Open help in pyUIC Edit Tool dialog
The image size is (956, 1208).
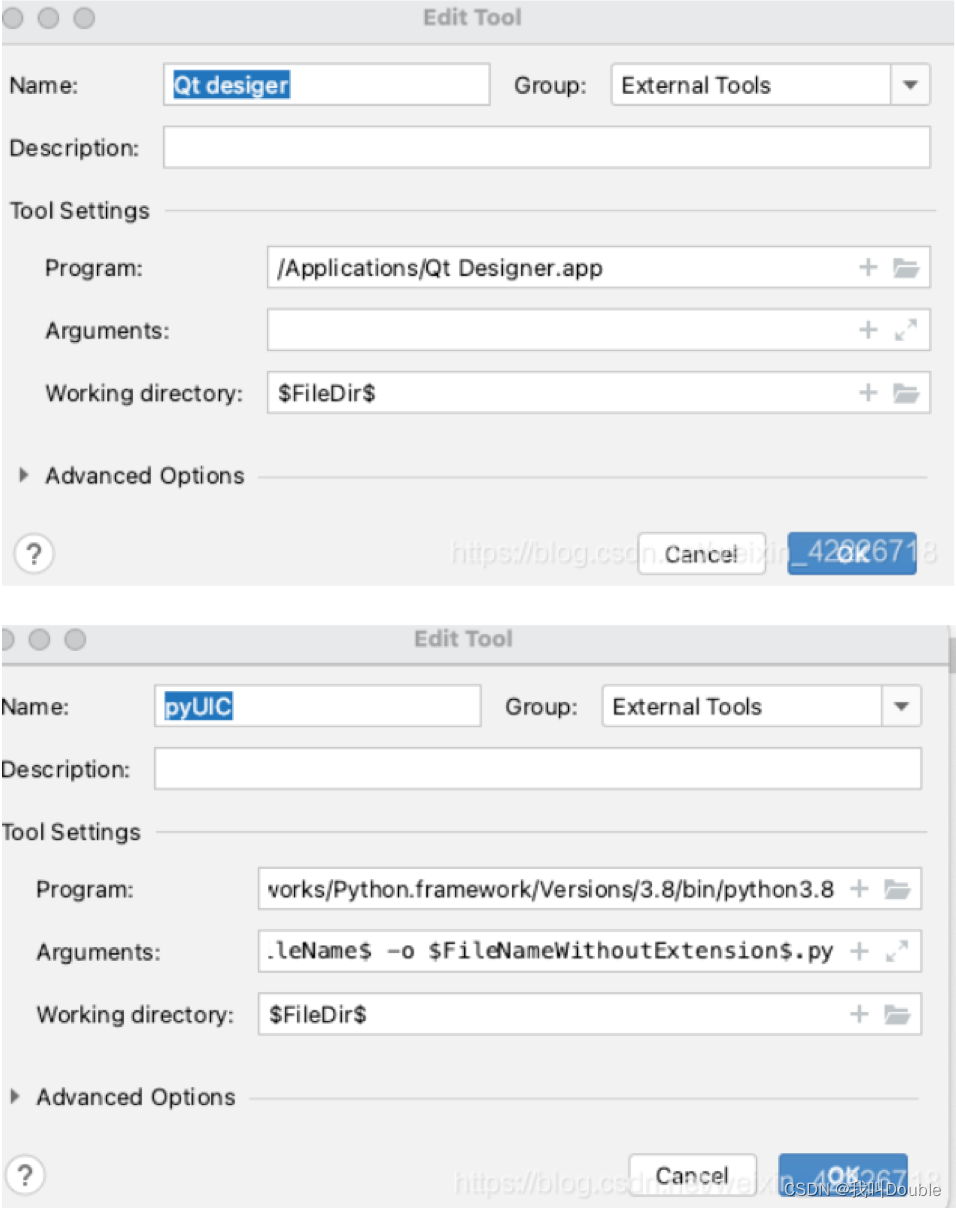pos(25,1175)
